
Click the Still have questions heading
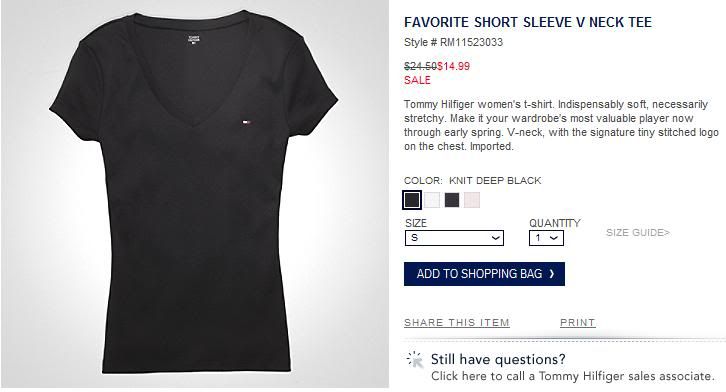point(498,360)
